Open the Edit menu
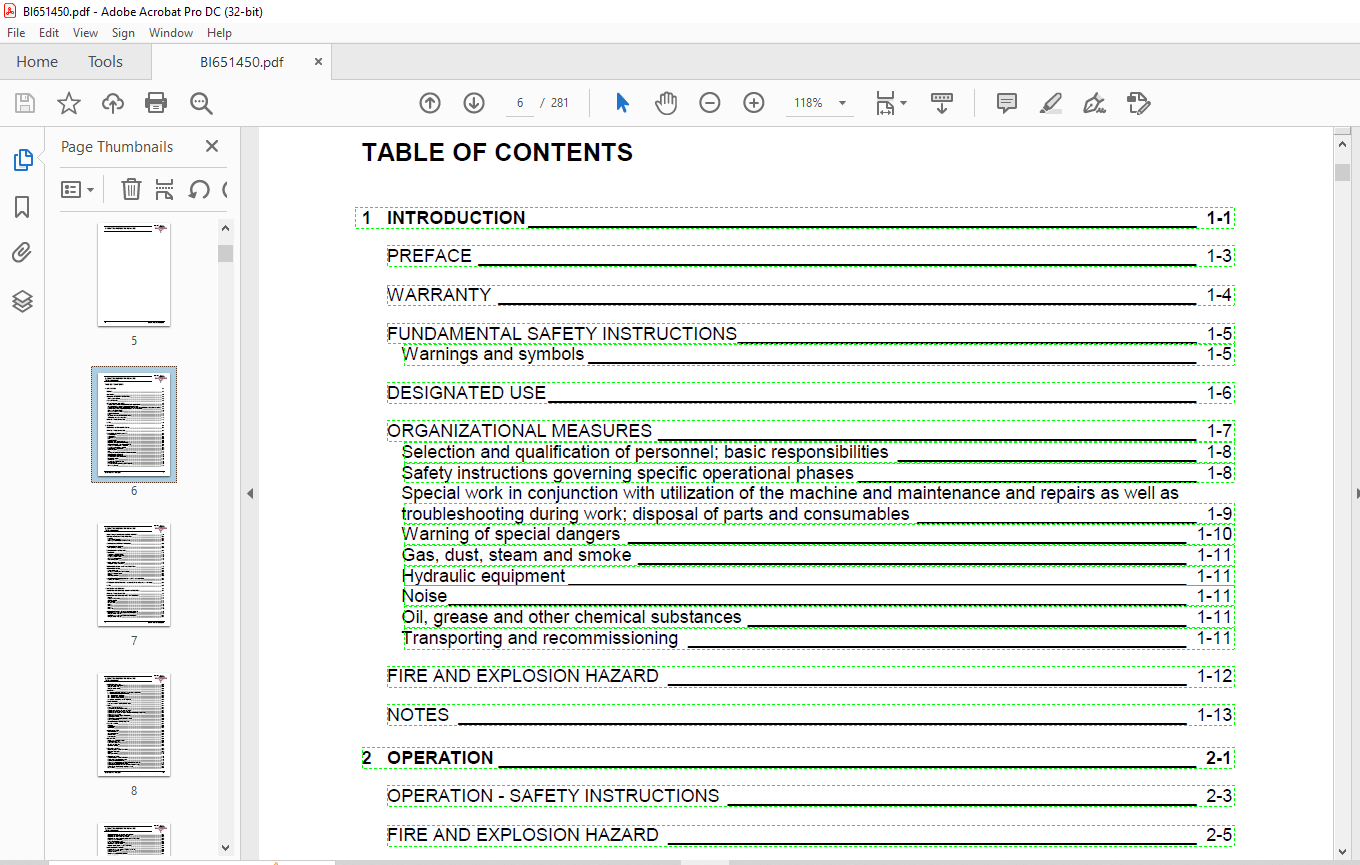The height and width of the screenshot is (865, 1360). click(49, 33)
